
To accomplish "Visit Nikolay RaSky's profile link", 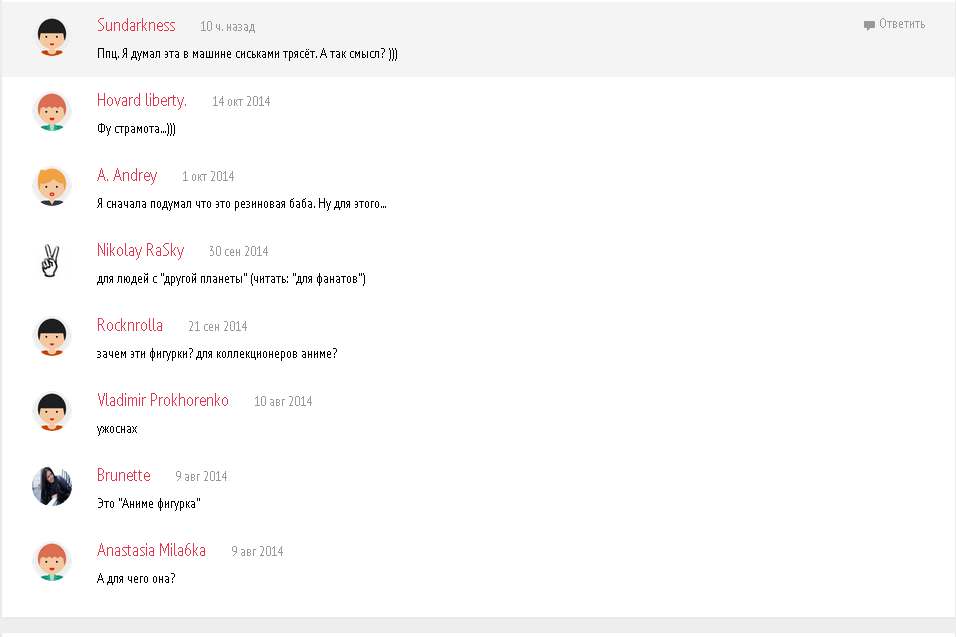I will [x=140, y=250].
